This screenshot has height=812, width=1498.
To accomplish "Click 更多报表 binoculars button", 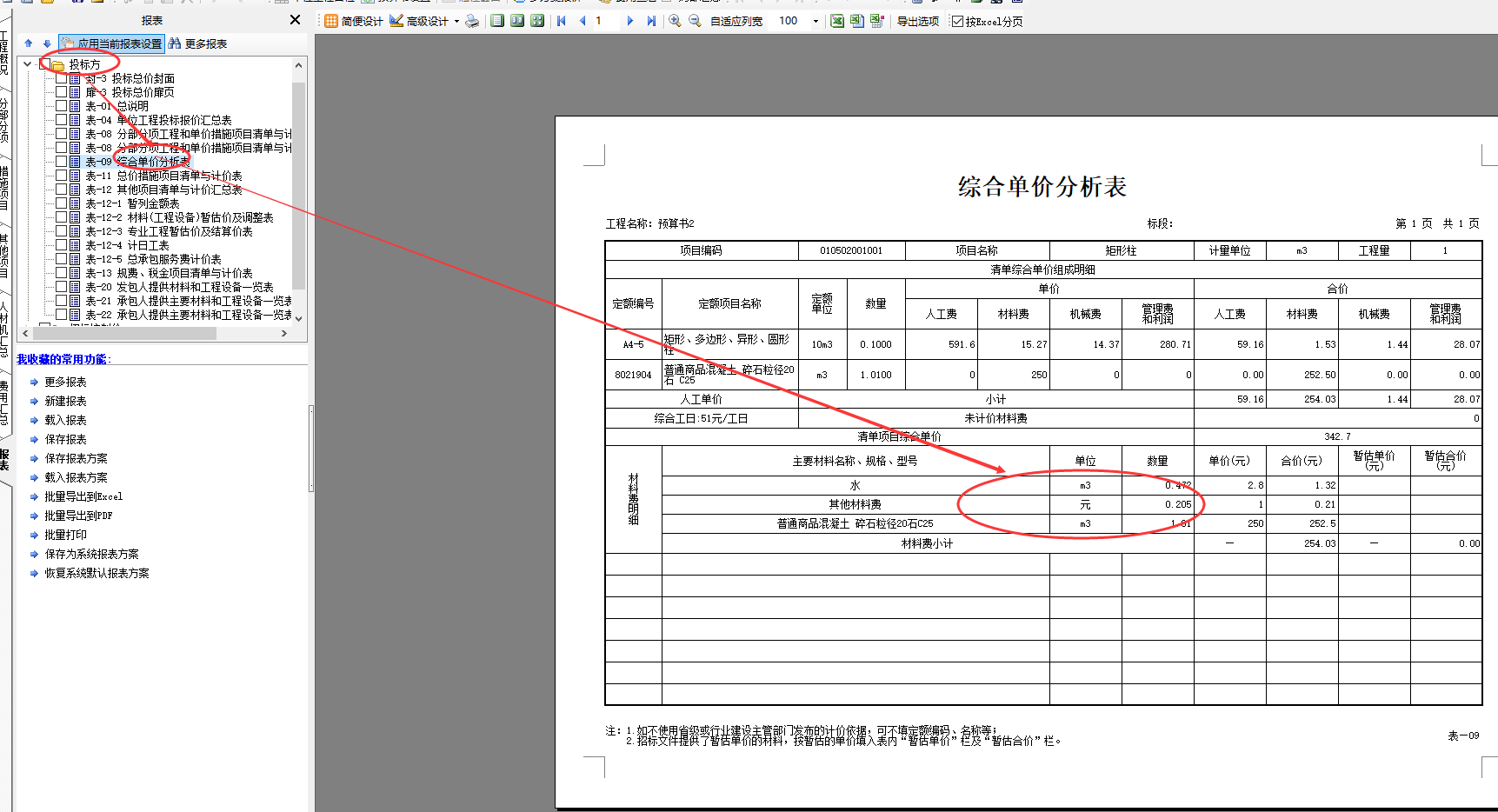I will click(198, 43).
